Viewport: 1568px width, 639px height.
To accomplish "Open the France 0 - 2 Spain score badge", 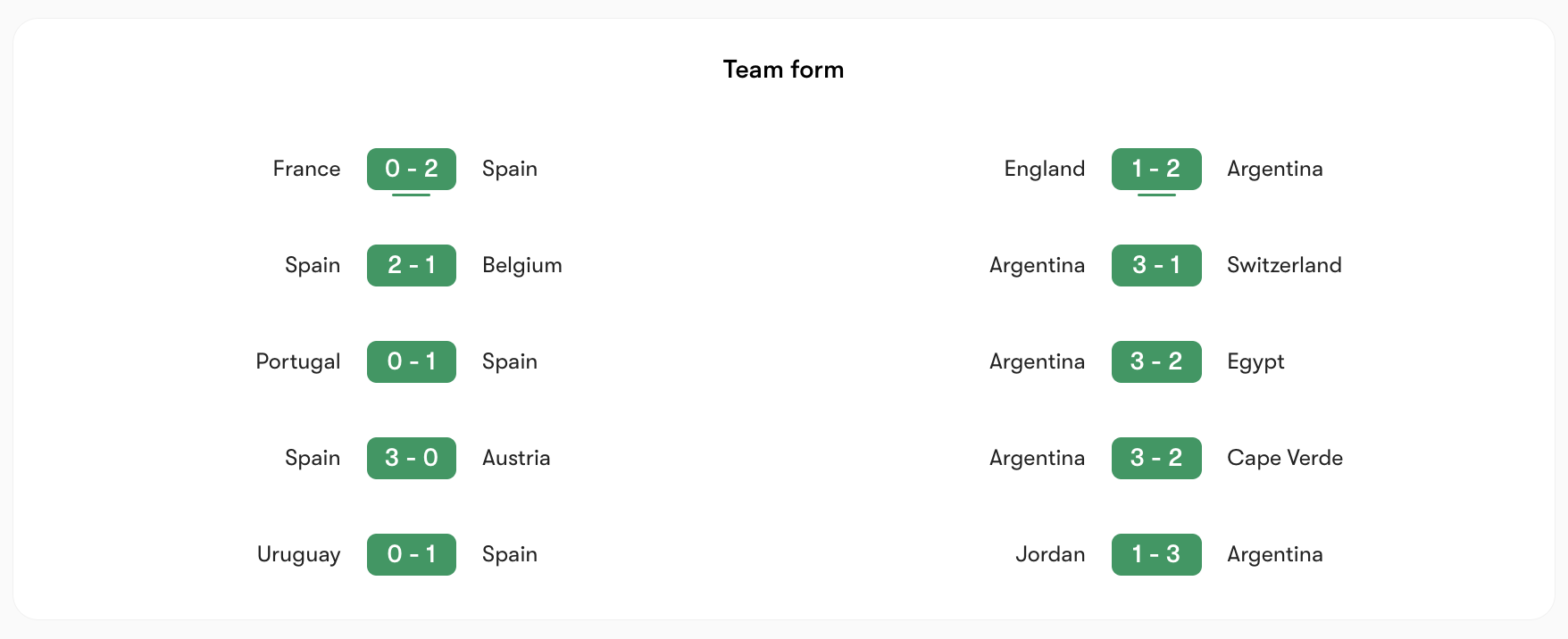I will coord(412,169).
